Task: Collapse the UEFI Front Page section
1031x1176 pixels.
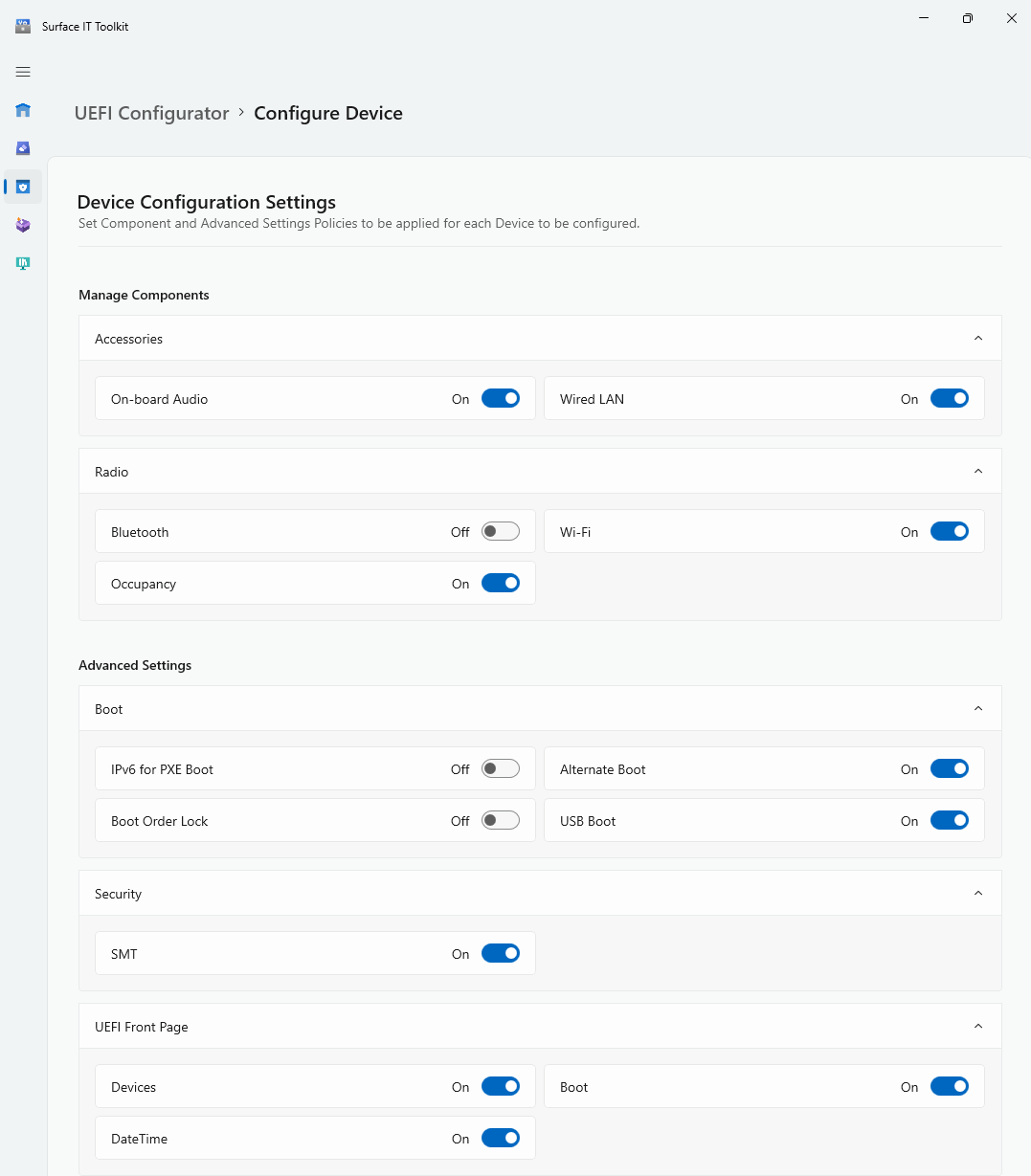Action: (977, 1026)
